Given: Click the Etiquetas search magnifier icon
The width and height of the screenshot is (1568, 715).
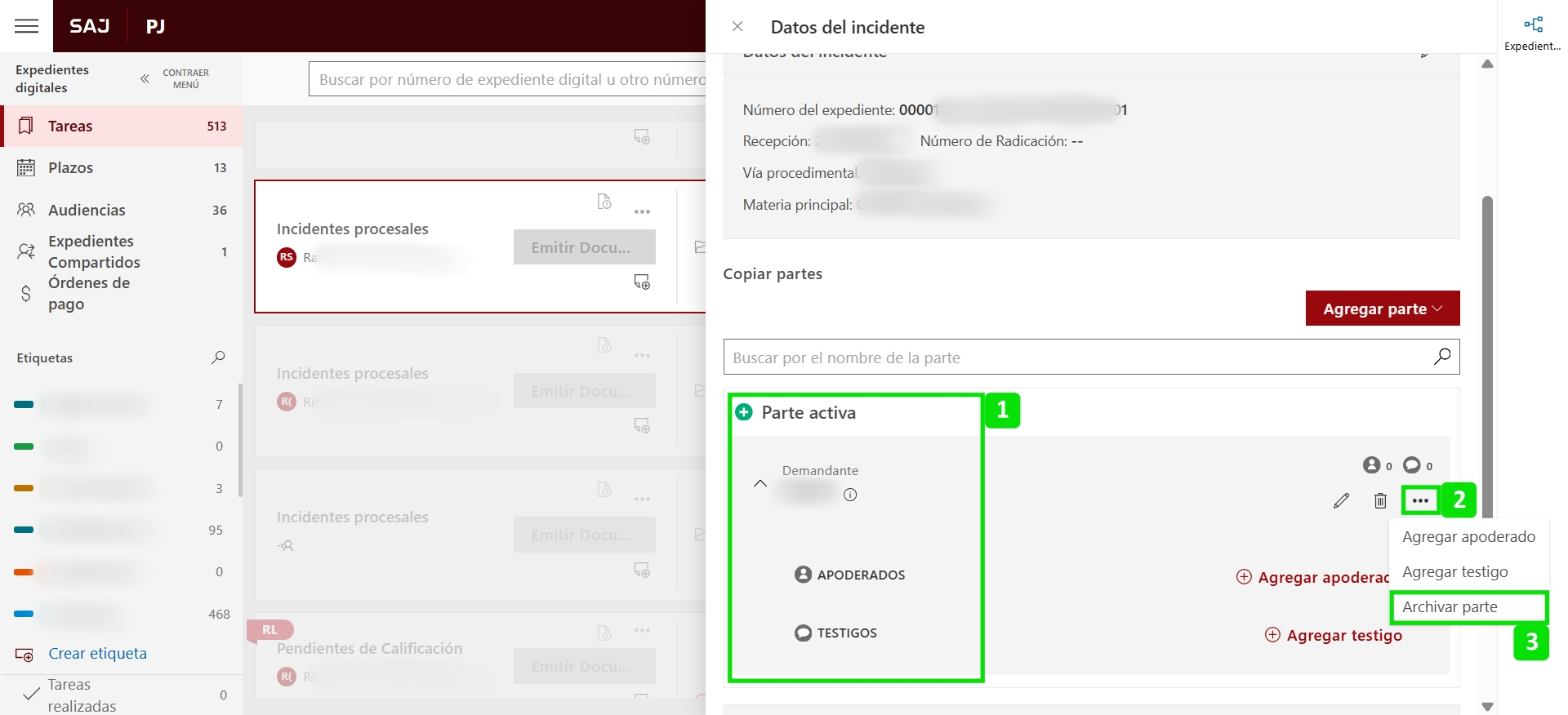Looking at the screenshot, I should click(x=218, y=357).
